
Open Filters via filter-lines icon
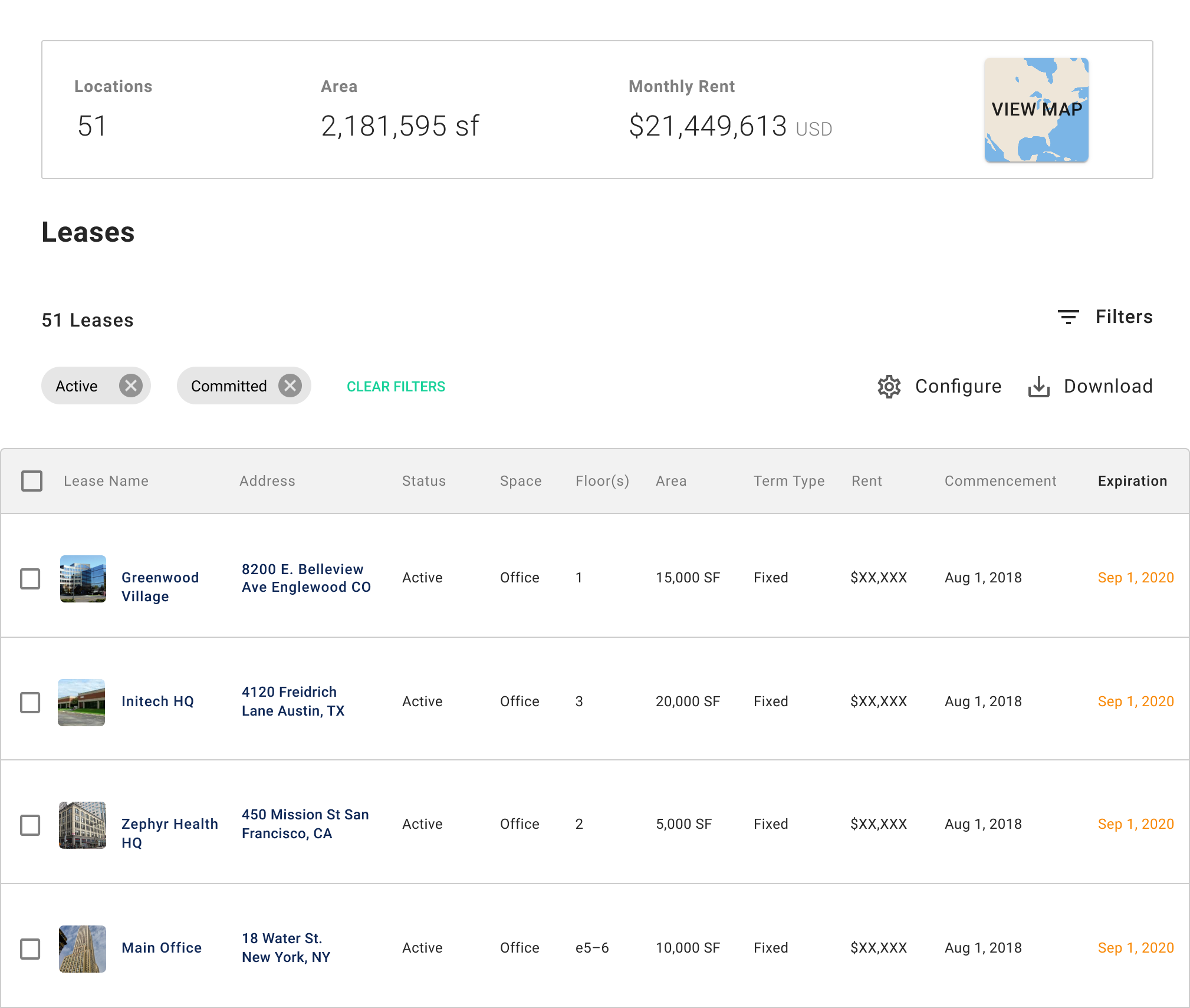(x=1068, y=317)
